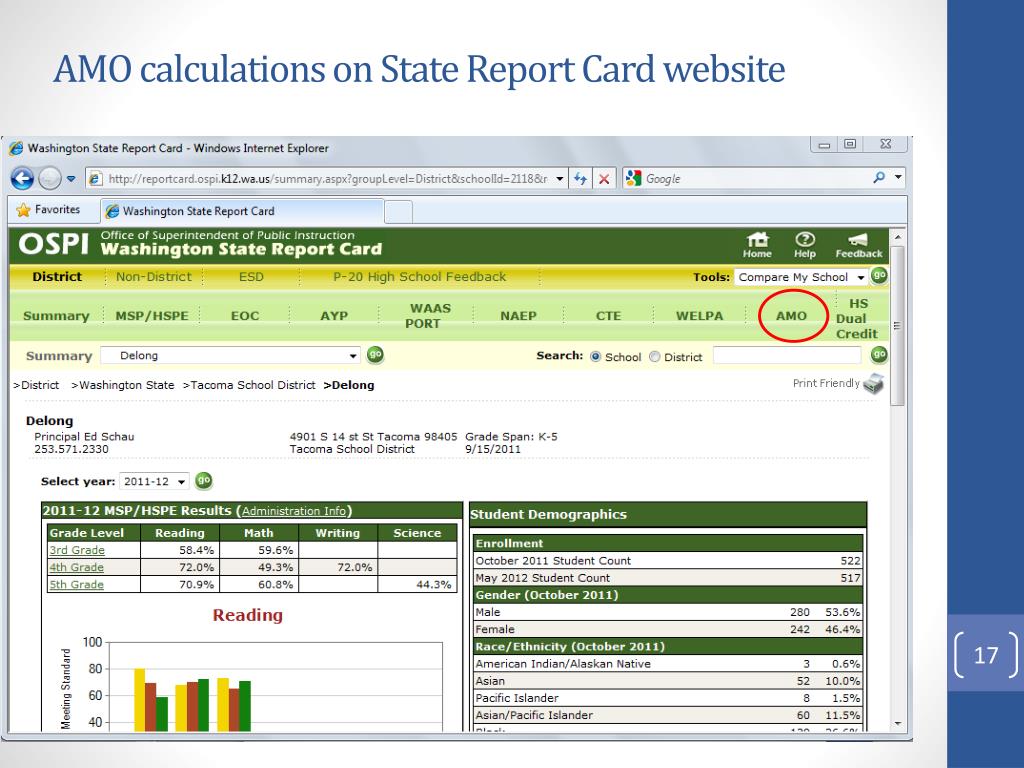Click the browser Forward arrow button
The image size is (1024, 768).
(50, 178)
